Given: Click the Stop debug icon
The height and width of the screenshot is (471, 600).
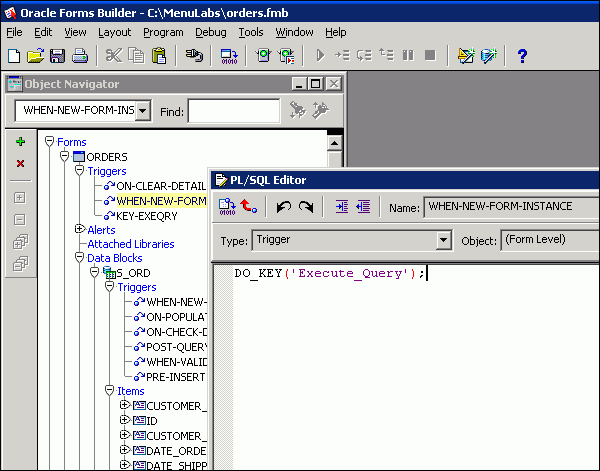Looking at the screenshot, I should (x=430, y=56).
